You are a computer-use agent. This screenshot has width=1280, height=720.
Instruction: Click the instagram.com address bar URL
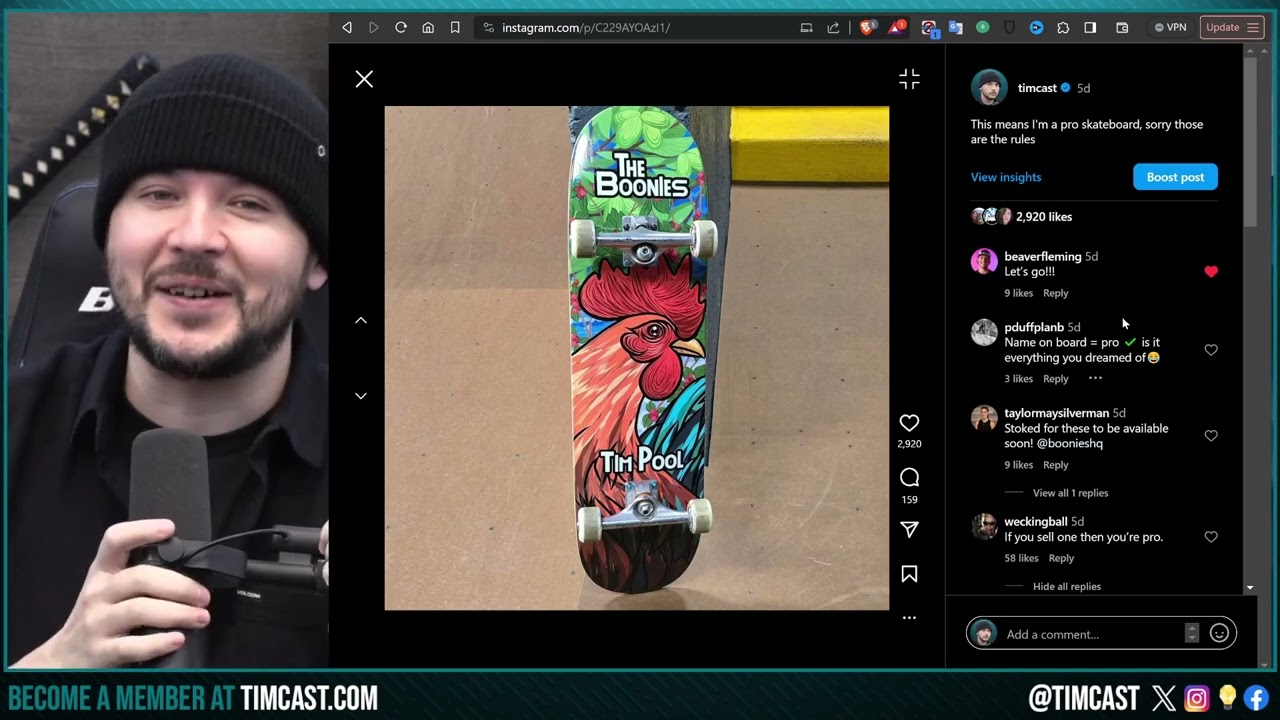(x=586, y=28)
